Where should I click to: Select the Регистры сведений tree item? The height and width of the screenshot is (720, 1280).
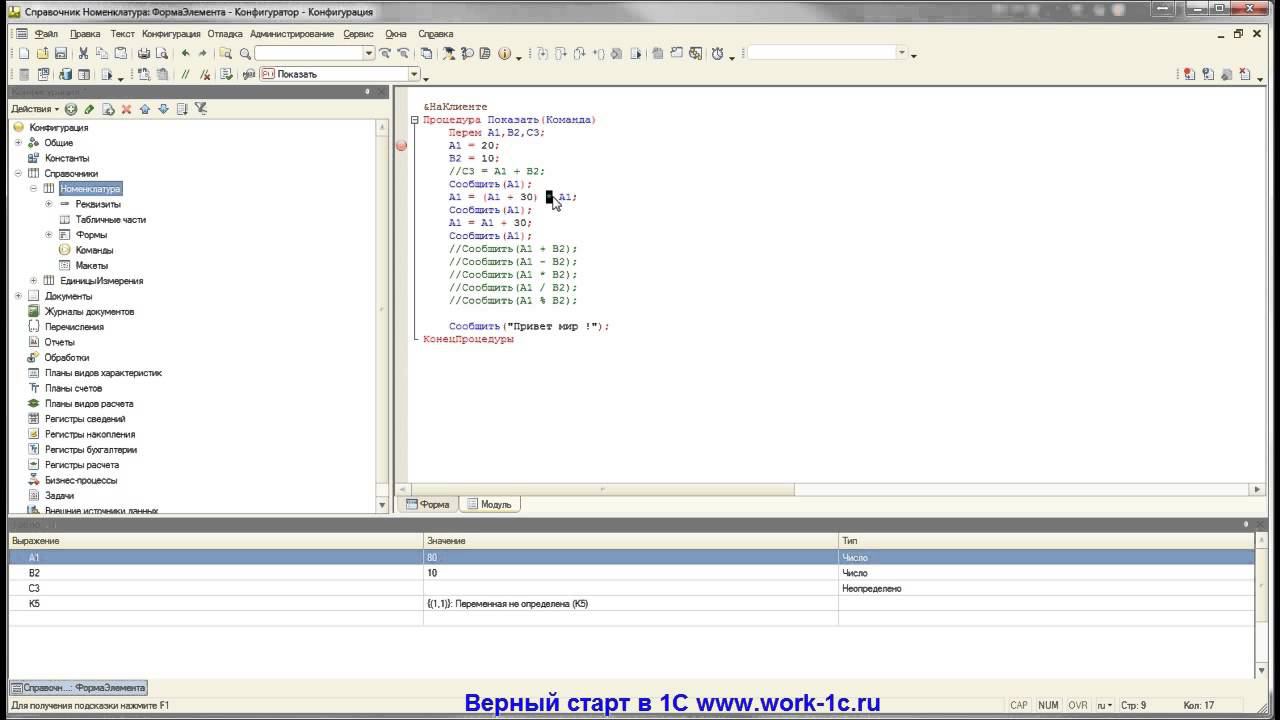[85, 419]
